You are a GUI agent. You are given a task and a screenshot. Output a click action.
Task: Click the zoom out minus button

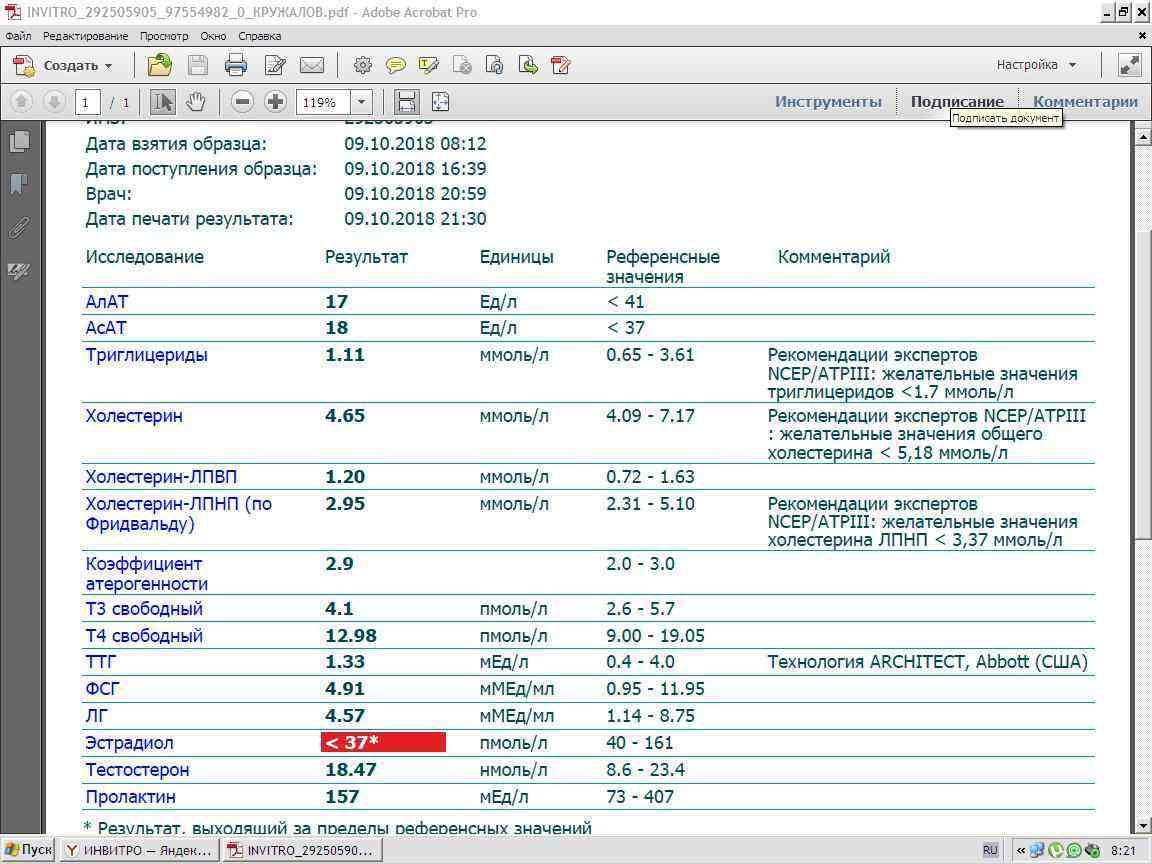pos(241,101)
